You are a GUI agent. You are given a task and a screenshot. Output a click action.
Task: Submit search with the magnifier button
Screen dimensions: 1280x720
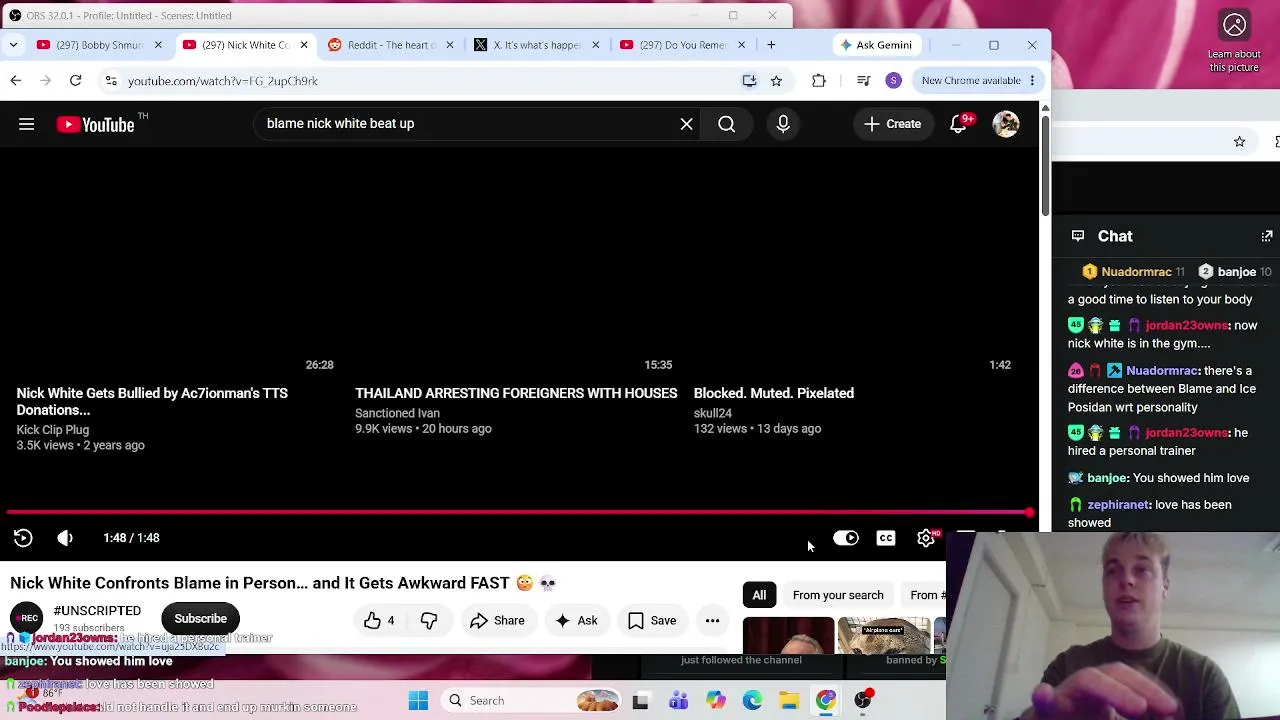click(x=727, y=124)
